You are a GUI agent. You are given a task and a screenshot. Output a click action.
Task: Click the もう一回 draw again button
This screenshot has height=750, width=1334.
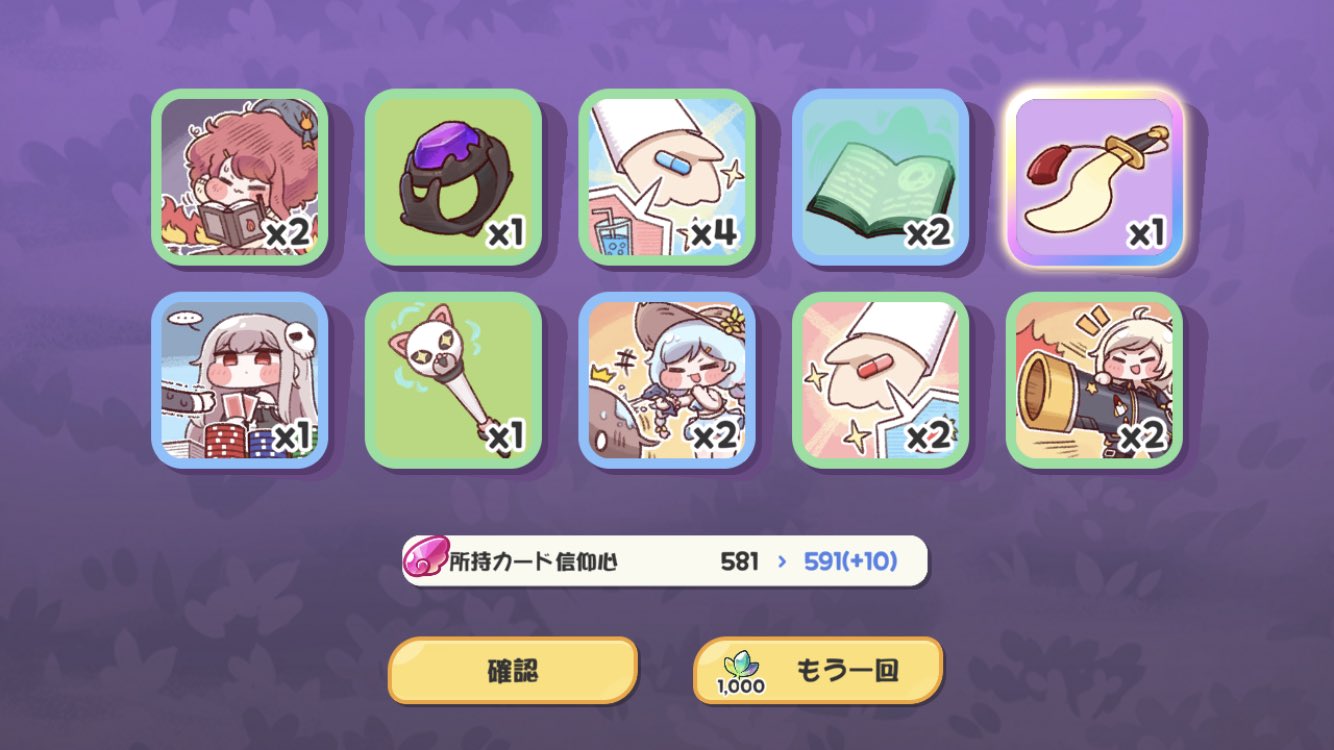coord(818,669)
